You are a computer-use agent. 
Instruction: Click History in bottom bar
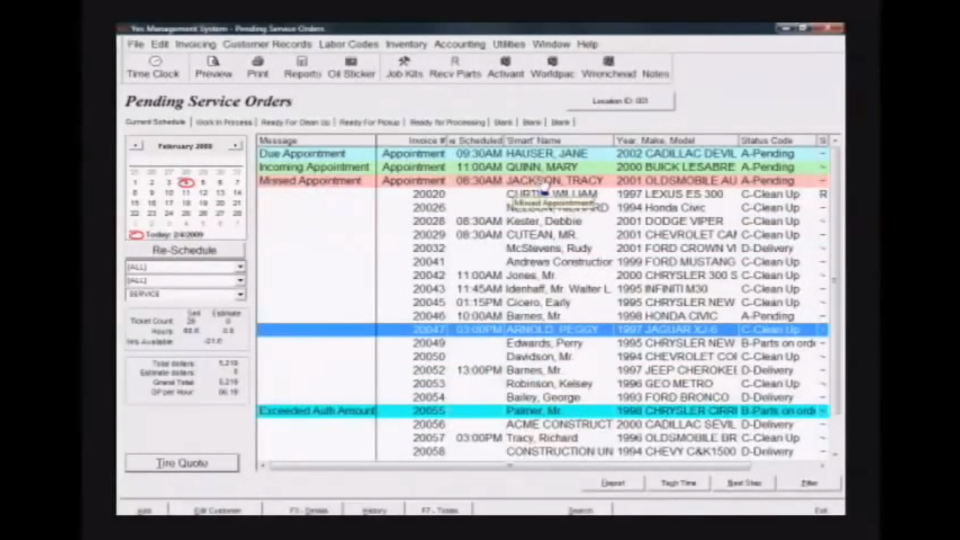tap(374, 510)
